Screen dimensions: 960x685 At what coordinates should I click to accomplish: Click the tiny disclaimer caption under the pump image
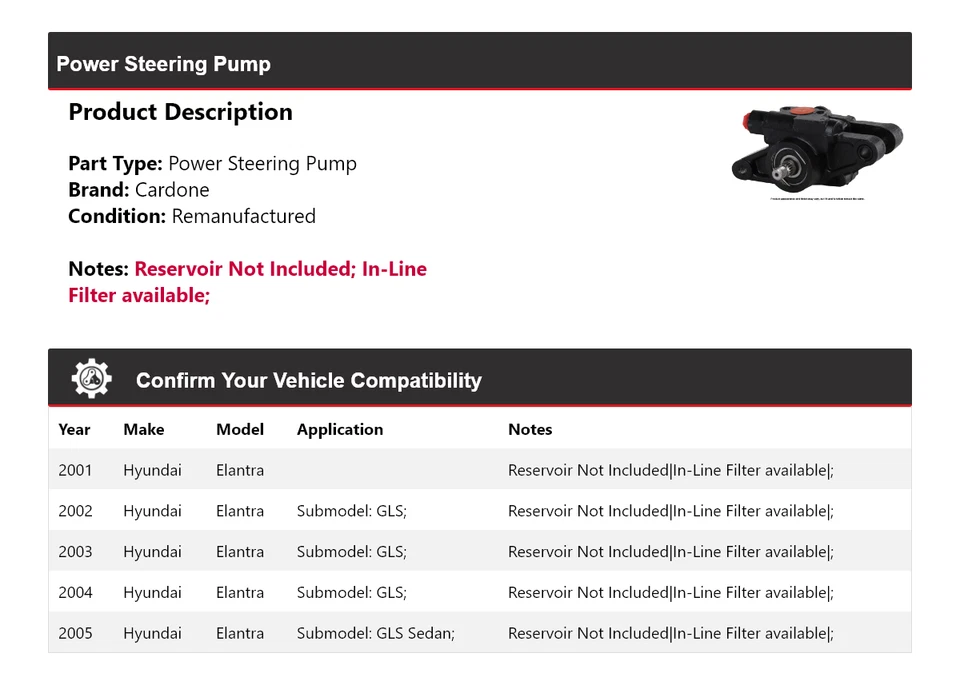817,199
